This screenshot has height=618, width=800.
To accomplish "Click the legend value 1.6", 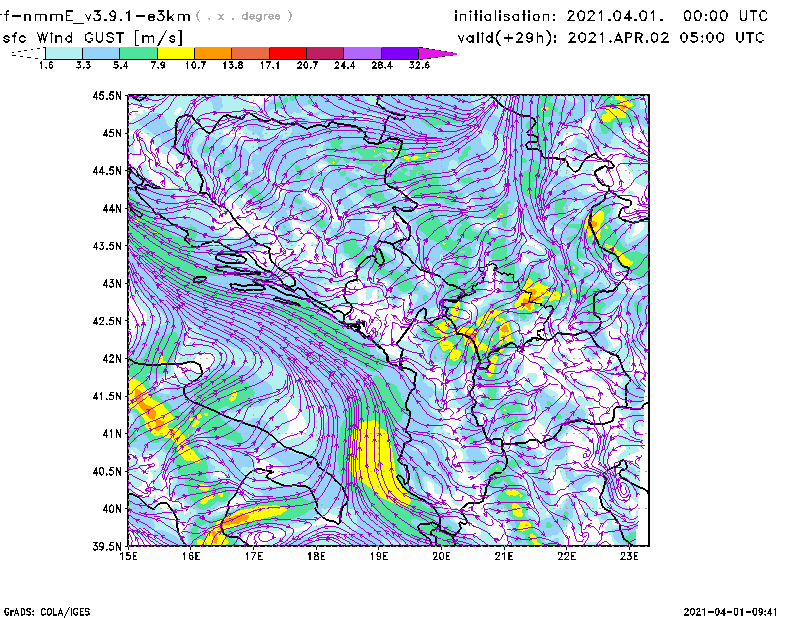I will 46,65.
